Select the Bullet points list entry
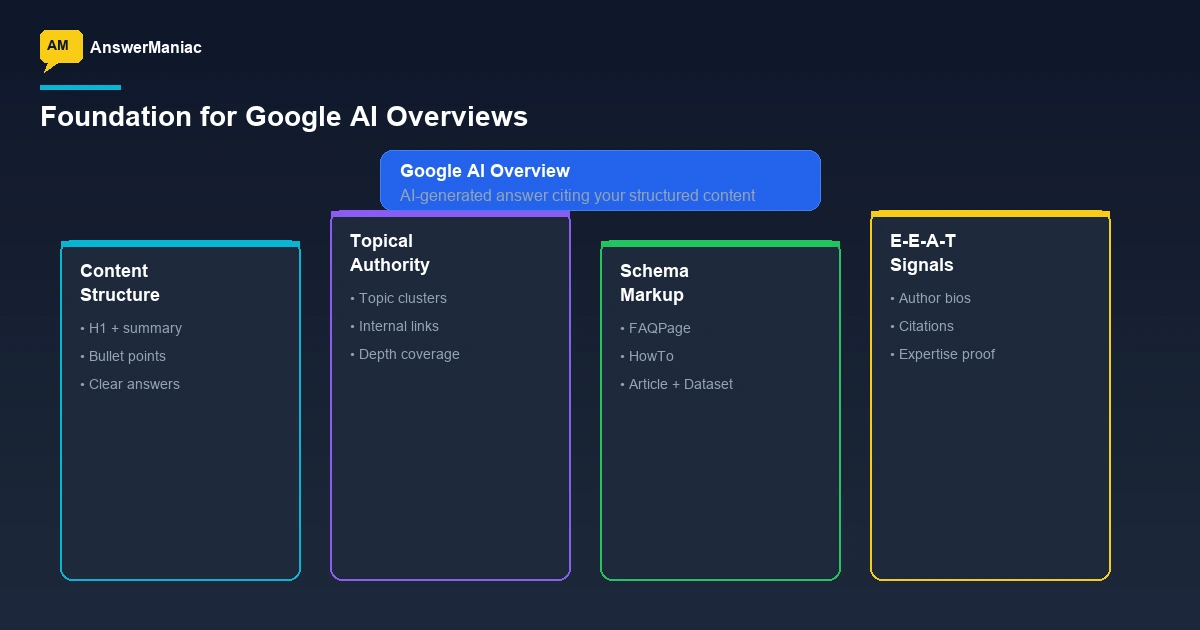 tap(122, 356)
